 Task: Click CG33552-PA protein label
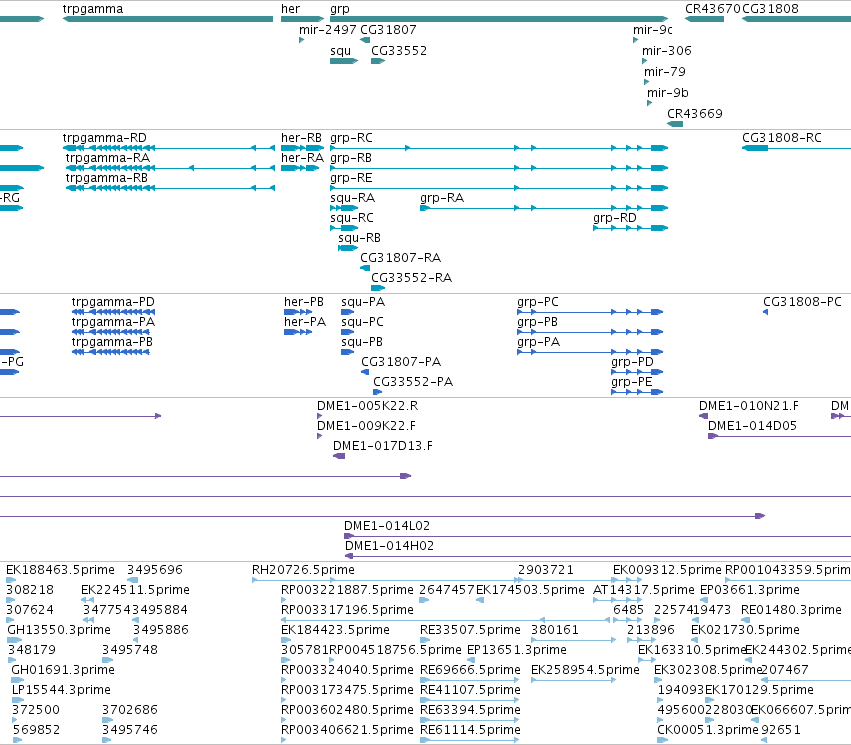pyautogui.click(x=413, y=382)
